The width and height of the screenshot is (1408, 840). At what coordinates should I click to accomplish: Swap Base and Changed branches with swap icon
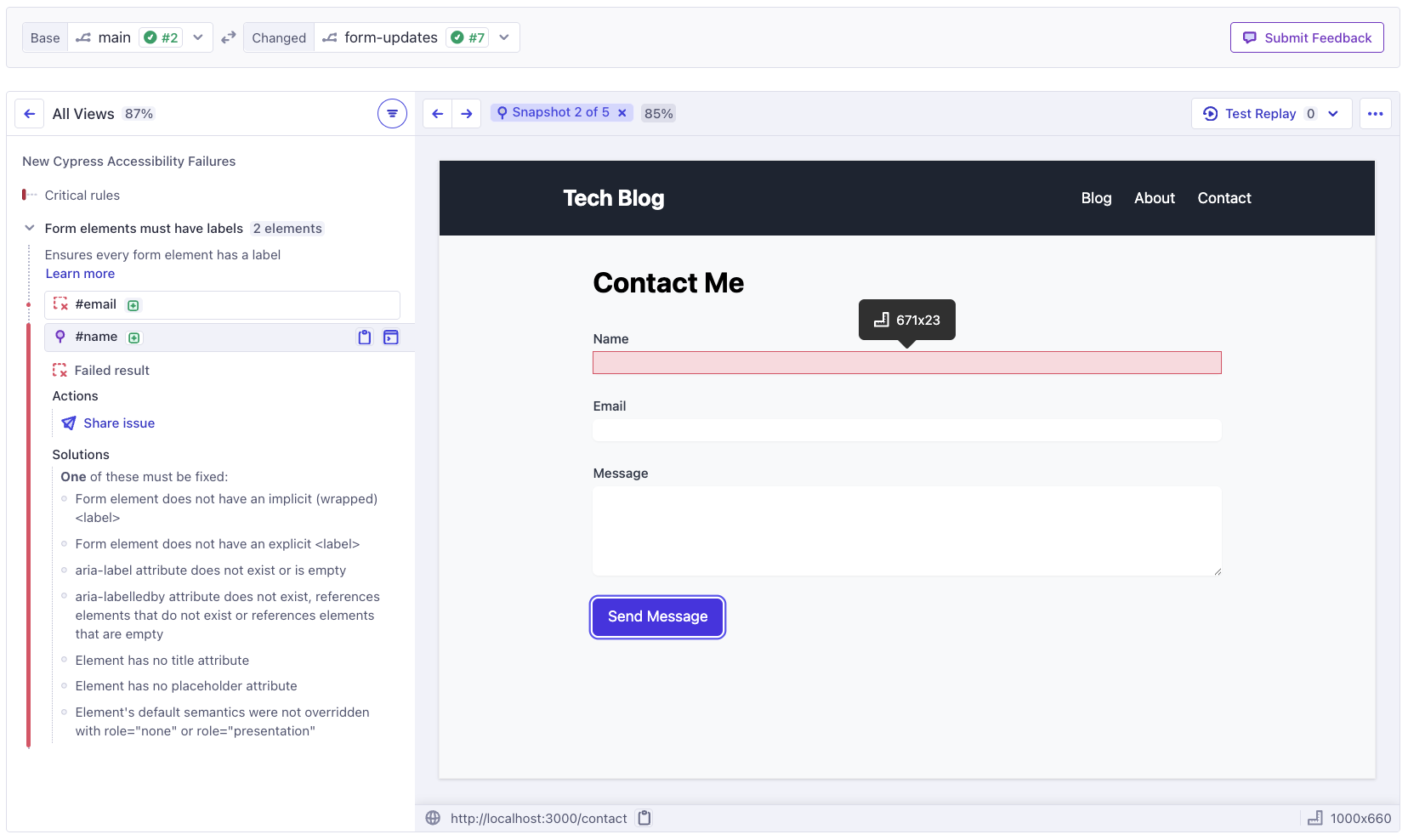pyautogui.click(x=227, y=37)
